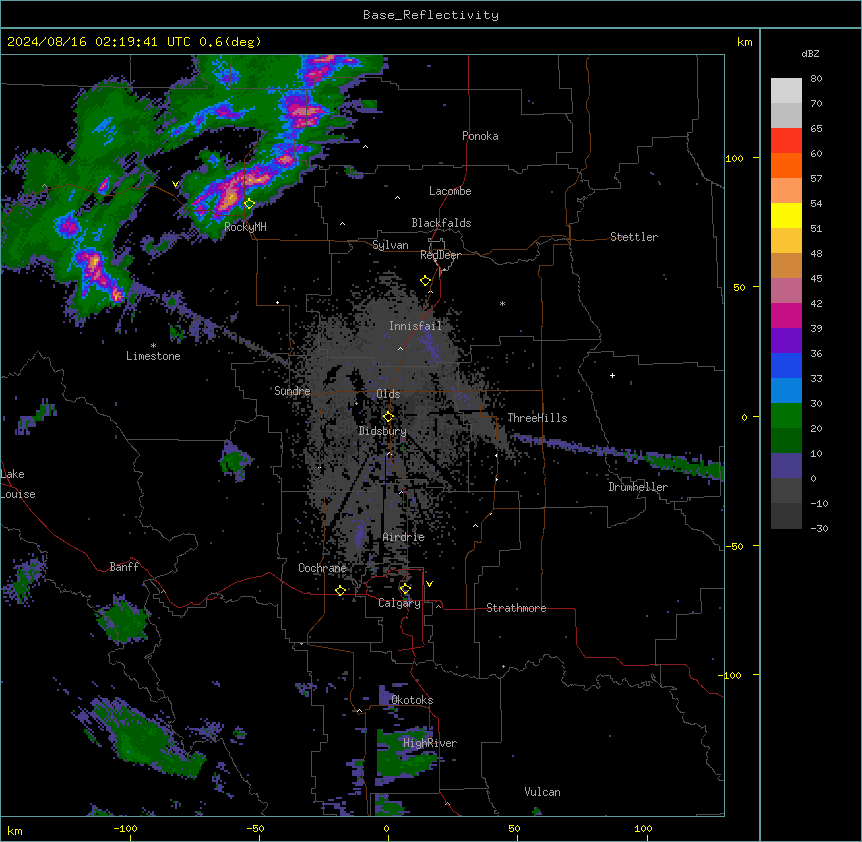Click the 0 tick on bottom km axis
The width and height of the screenshot is (862, 842).
(x=386, y=828)
